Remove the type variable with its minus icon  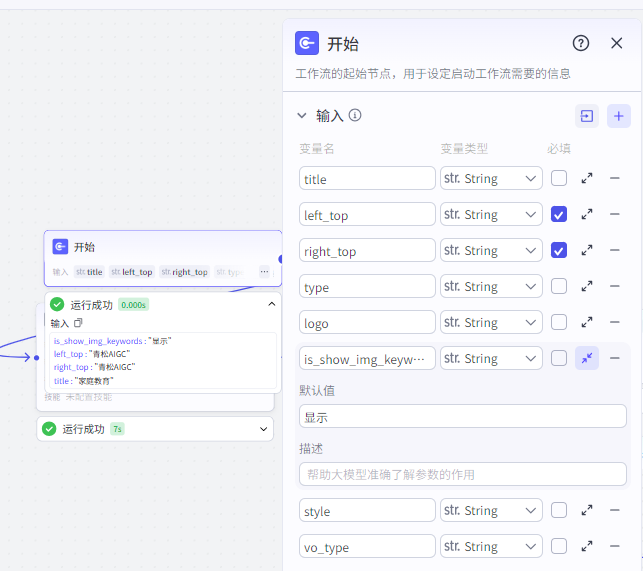click(x=614, y=286)
